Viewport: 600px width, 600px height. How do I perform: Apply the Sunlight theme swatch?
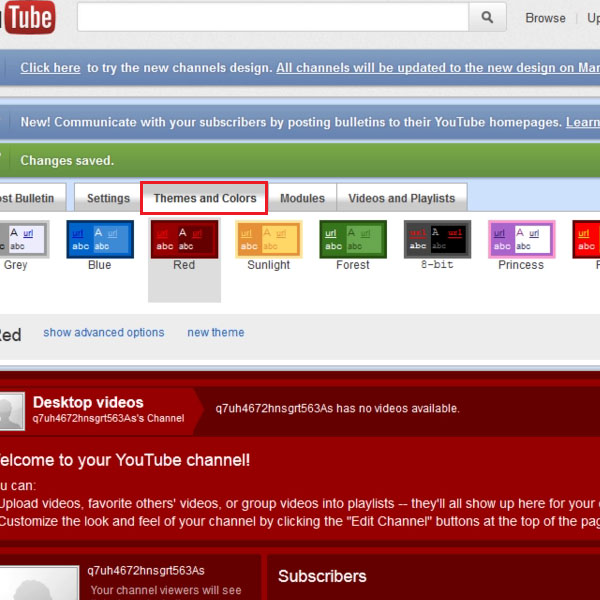click(269, 239)
